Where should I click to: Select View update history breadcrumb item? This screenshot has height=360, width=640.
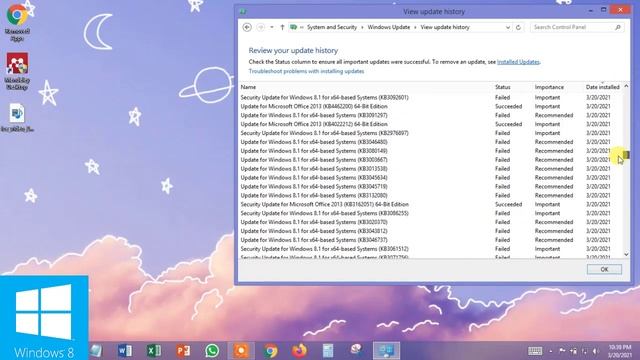click(x=445, y=27)
